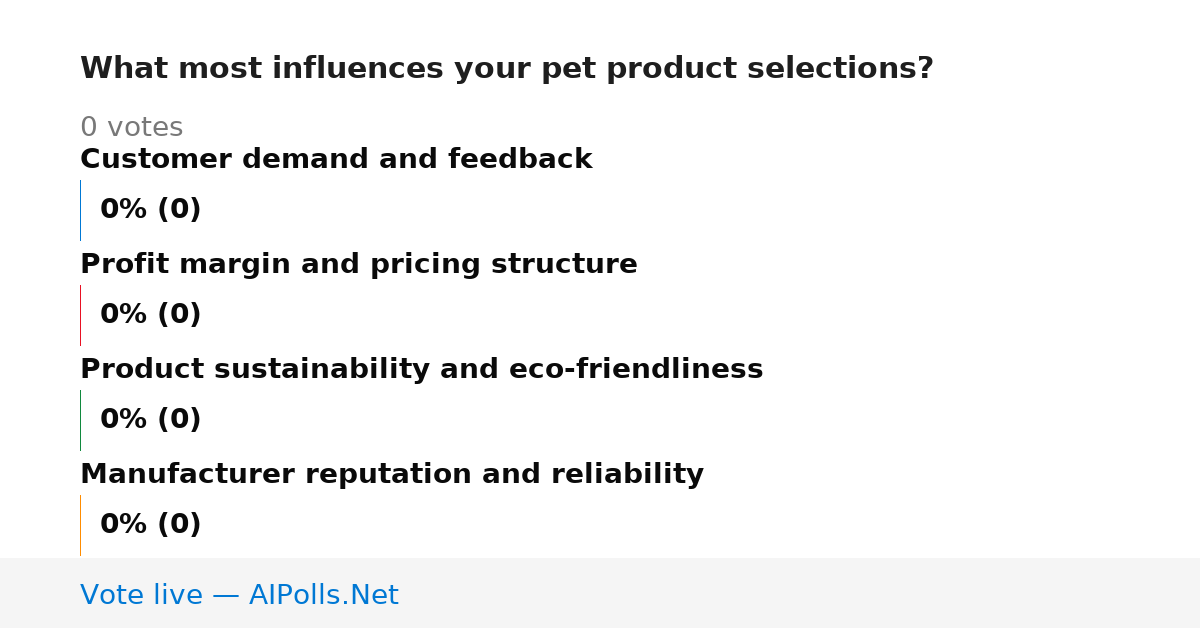Click the blue bar for customer demand
The width and height of the screenshot is (1200, 628).
[x=81, y=210]
